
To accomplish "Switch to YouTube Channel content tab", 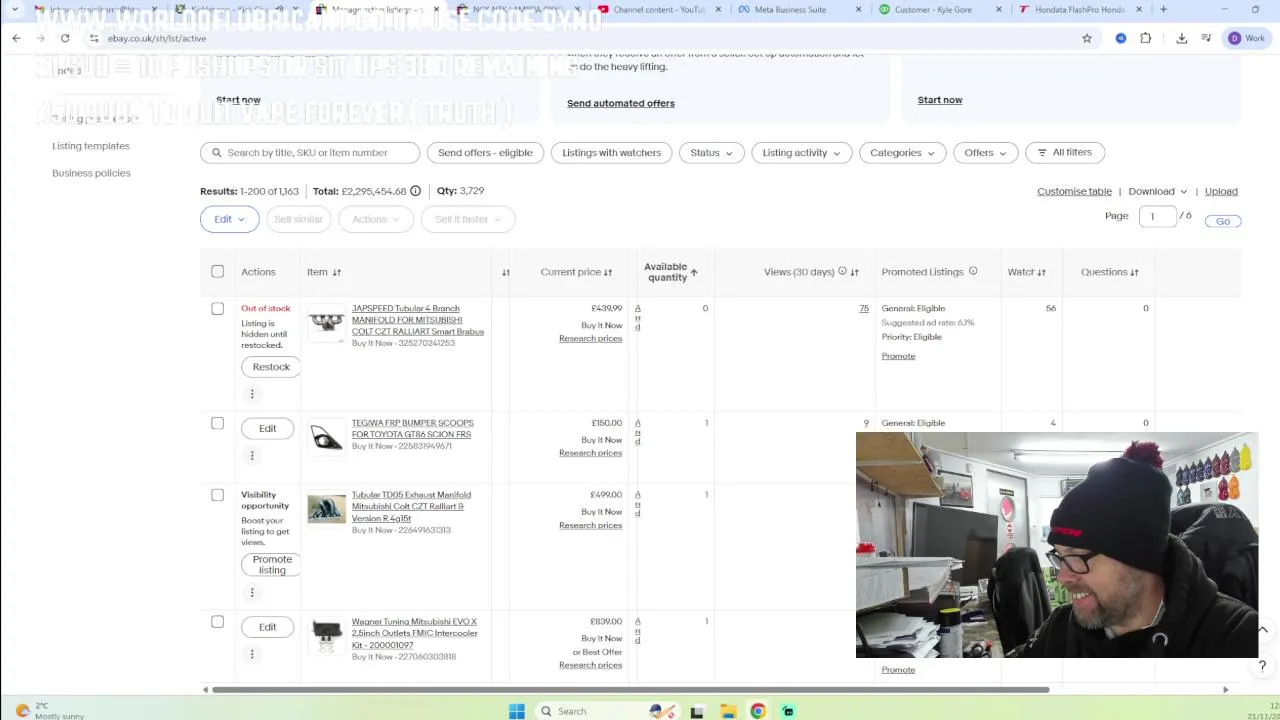I will point(658,9).
